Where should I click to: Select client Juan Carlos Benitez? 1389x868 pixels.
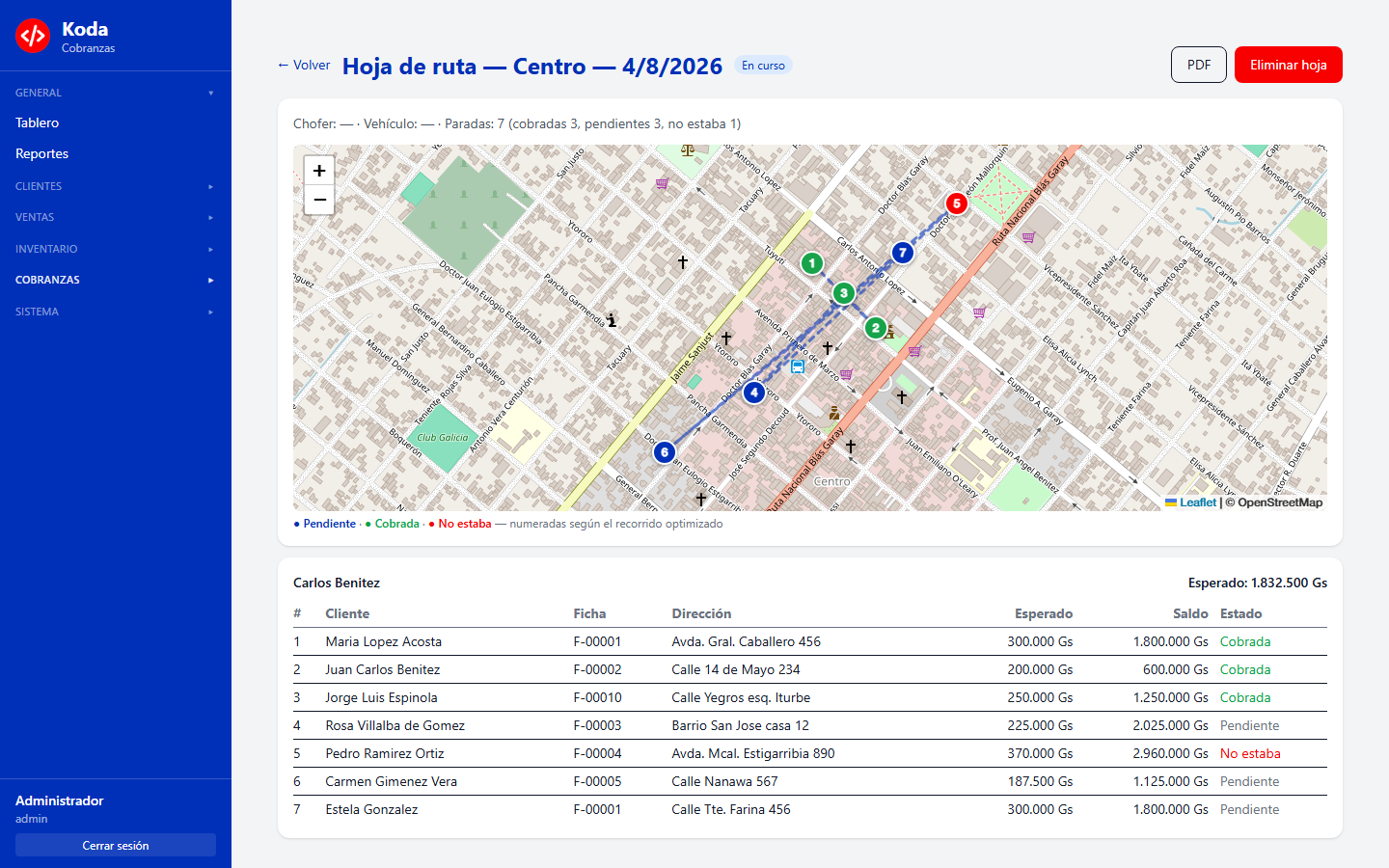coord(383,669)
